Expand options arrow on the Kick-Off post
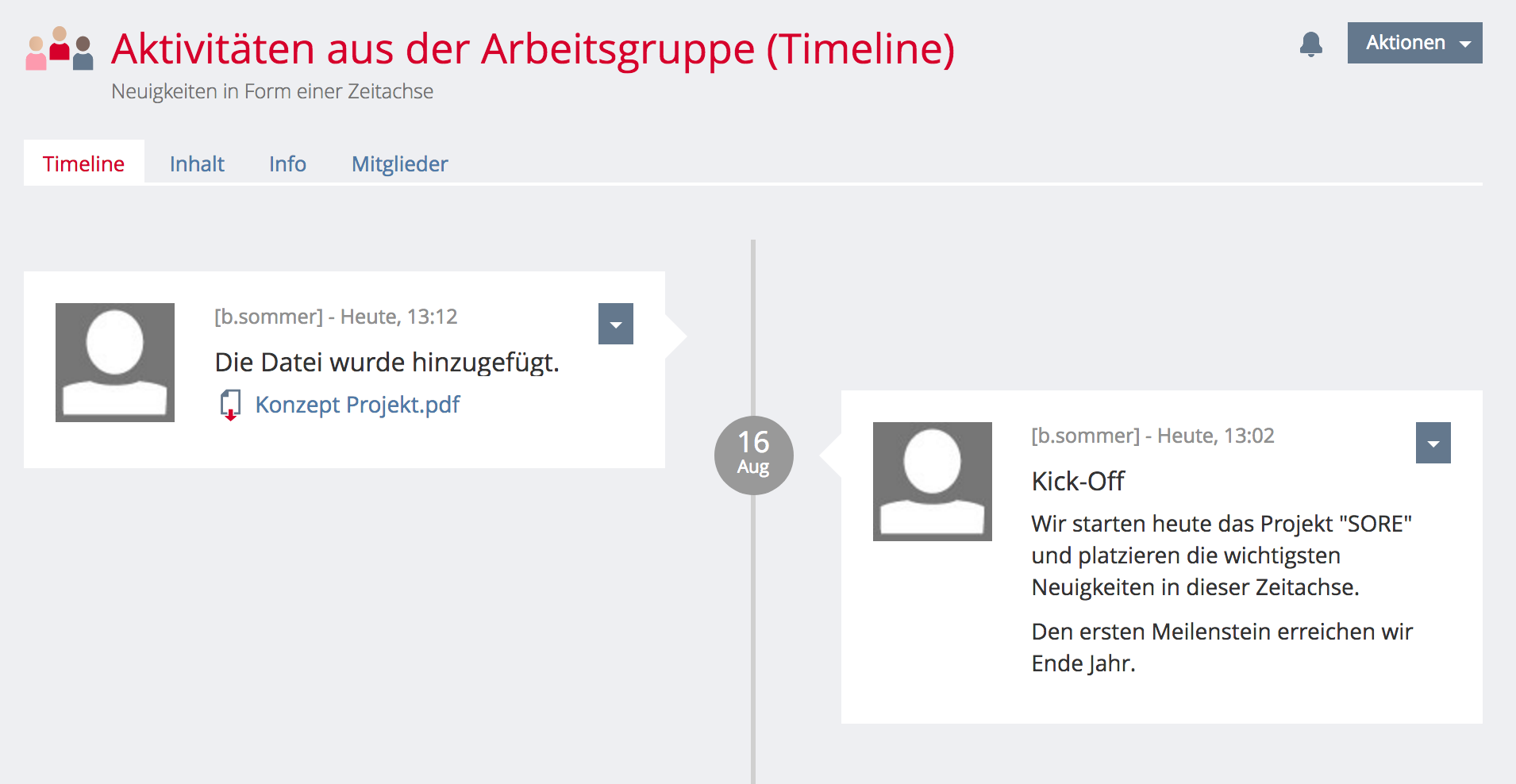Viewport: 1516px width, 784px height. coord(1433,443)
